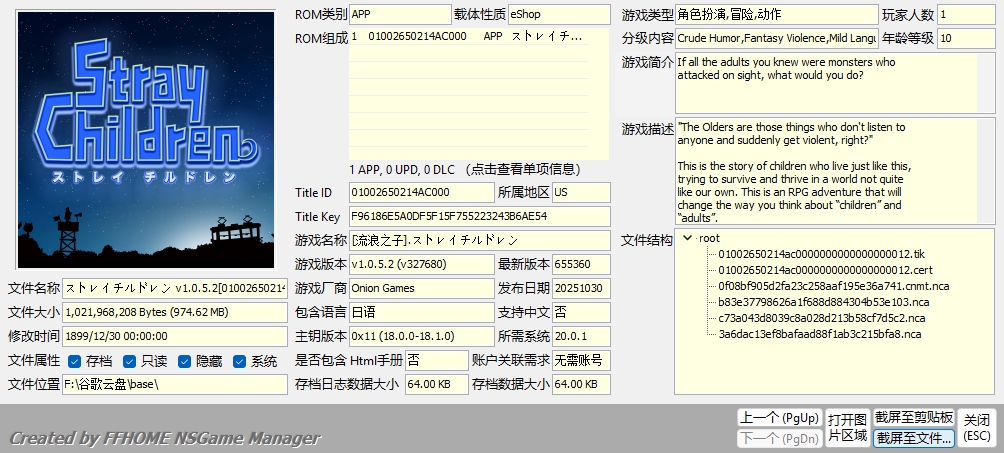This screenshot has height=453, width=1004.
Task: Click the 包含语言 日语 field
Action: 422,313
